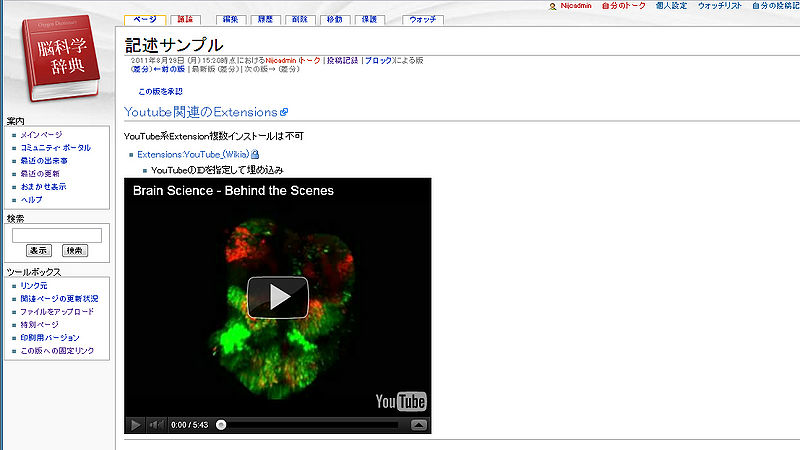Image resolution: width=800 pixels, height=450 pixels.
Task: Mute the video with the speaker icon
Action: pyautogui.click(x=156, y=424)
